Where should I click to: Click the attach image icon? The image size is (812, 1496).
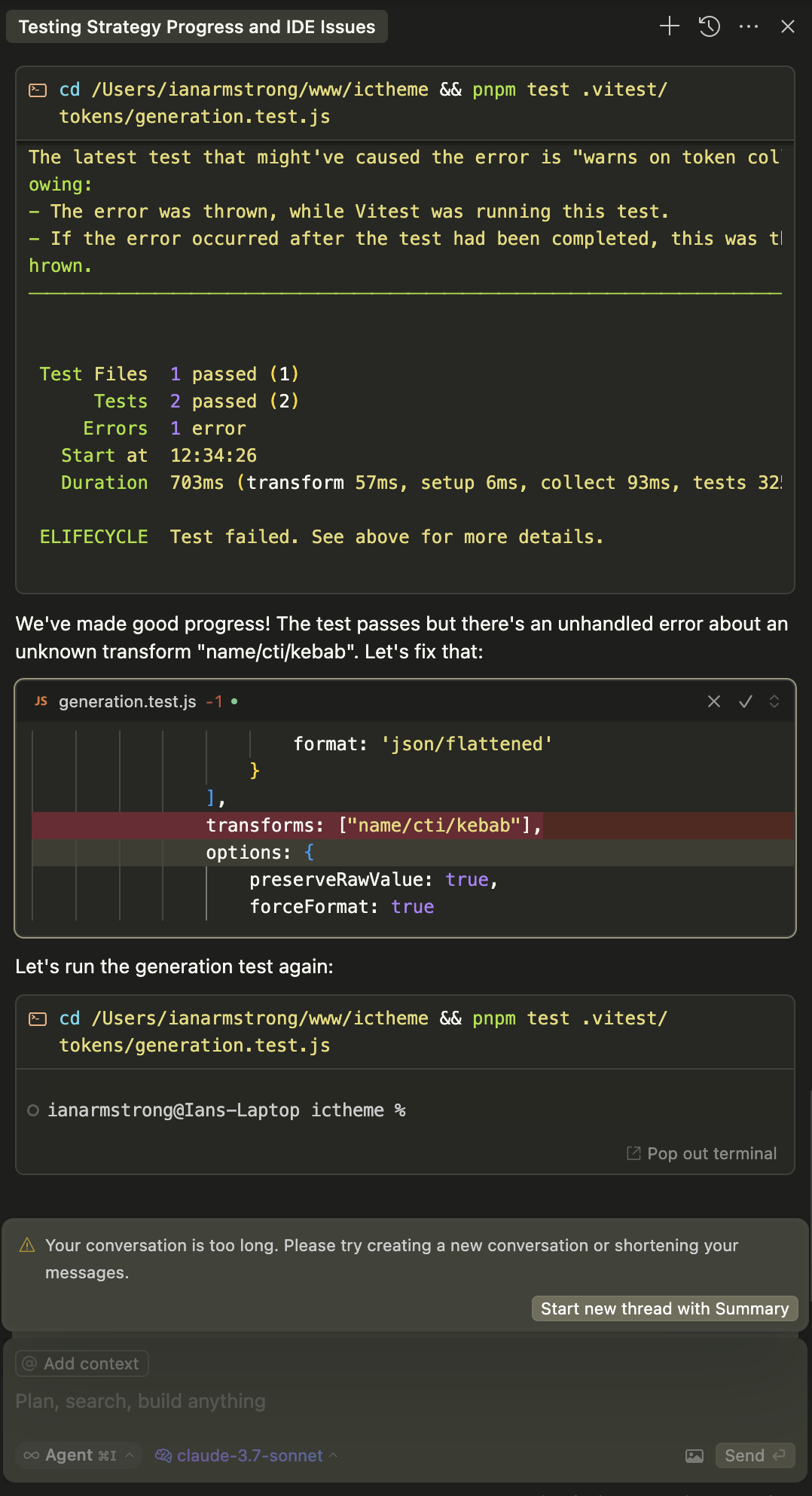click(694, 1455)
